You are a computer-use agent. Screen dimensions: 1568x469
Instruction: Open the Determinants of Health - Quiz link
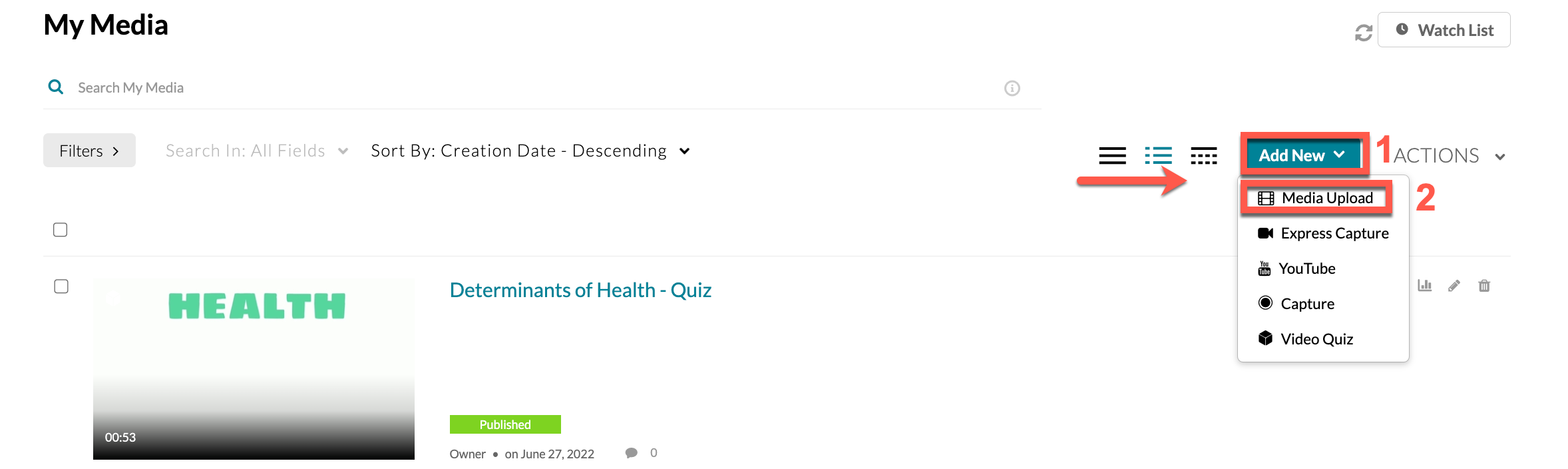pos(580,290)
